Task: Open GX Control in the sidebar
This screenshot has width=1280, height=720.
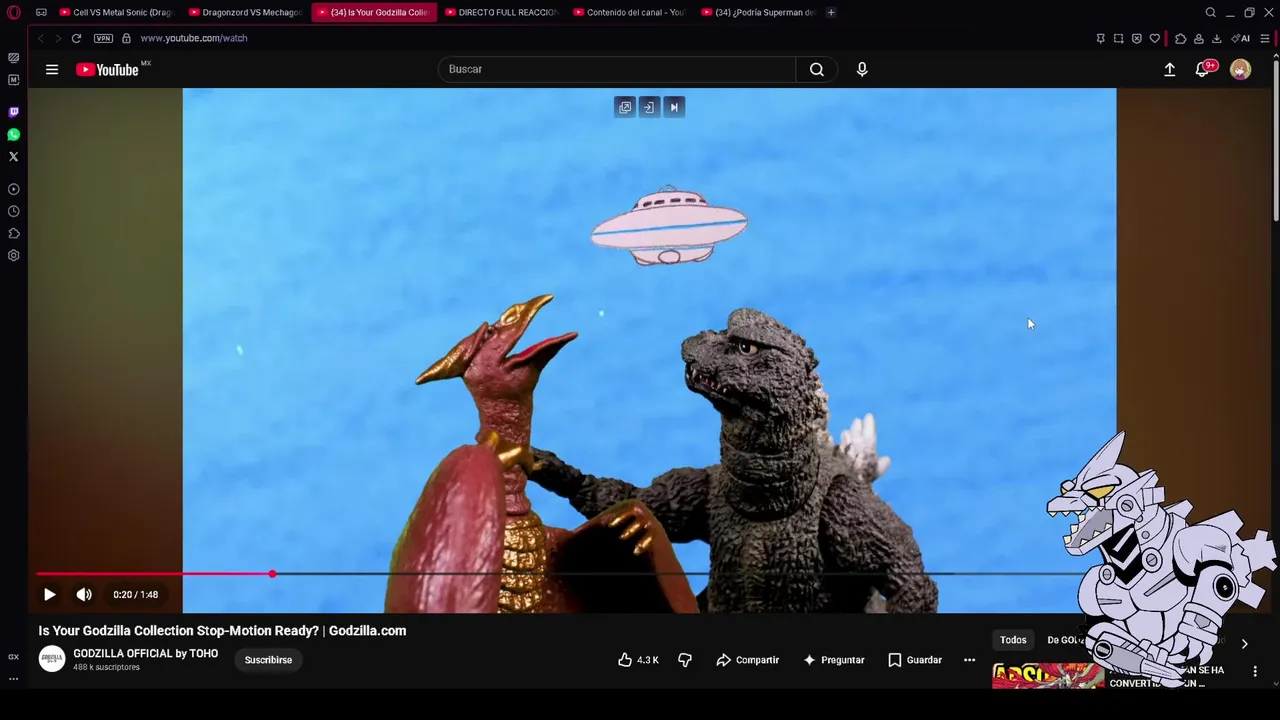Action: pos(13,58)
